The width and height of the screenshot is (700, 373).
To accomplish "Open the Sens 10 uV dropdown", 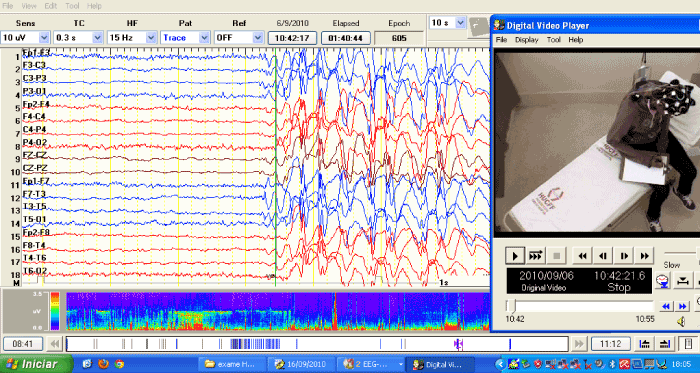I will (x=25, y=37).
